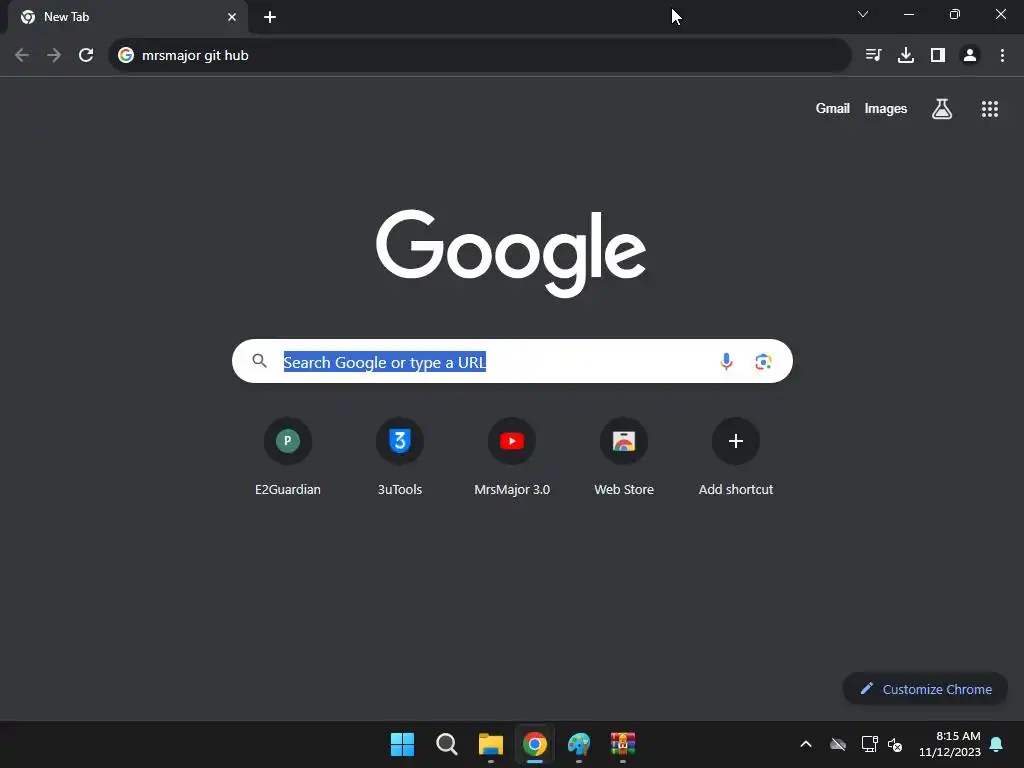
Task: Switch to Chrome in taskbar
Action: [x=534, y=744]
